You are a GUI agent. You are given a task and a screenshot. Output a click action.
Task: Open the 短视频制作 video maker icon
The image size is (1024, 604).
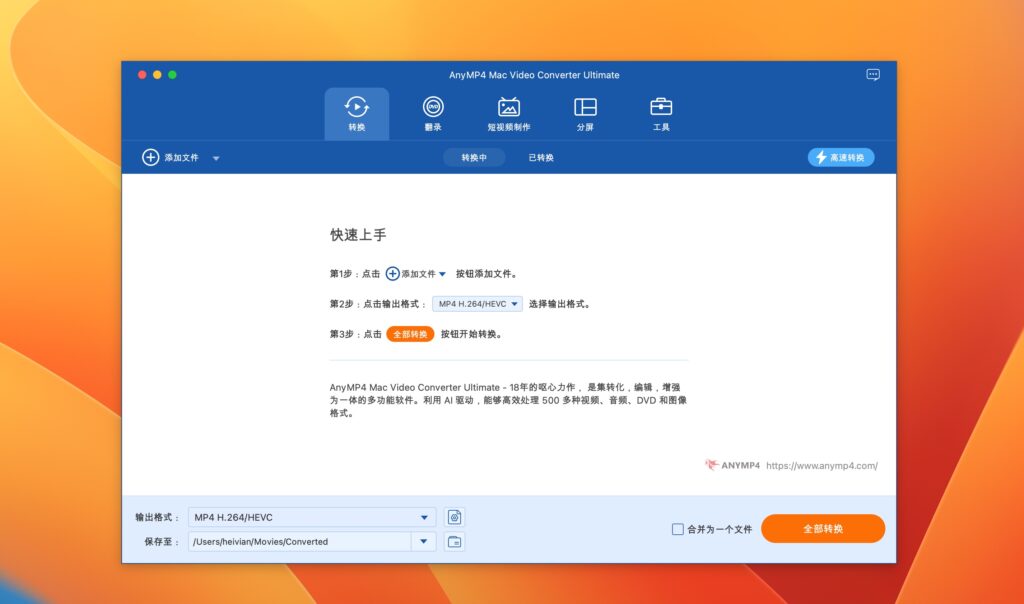(x=508, y=107)
